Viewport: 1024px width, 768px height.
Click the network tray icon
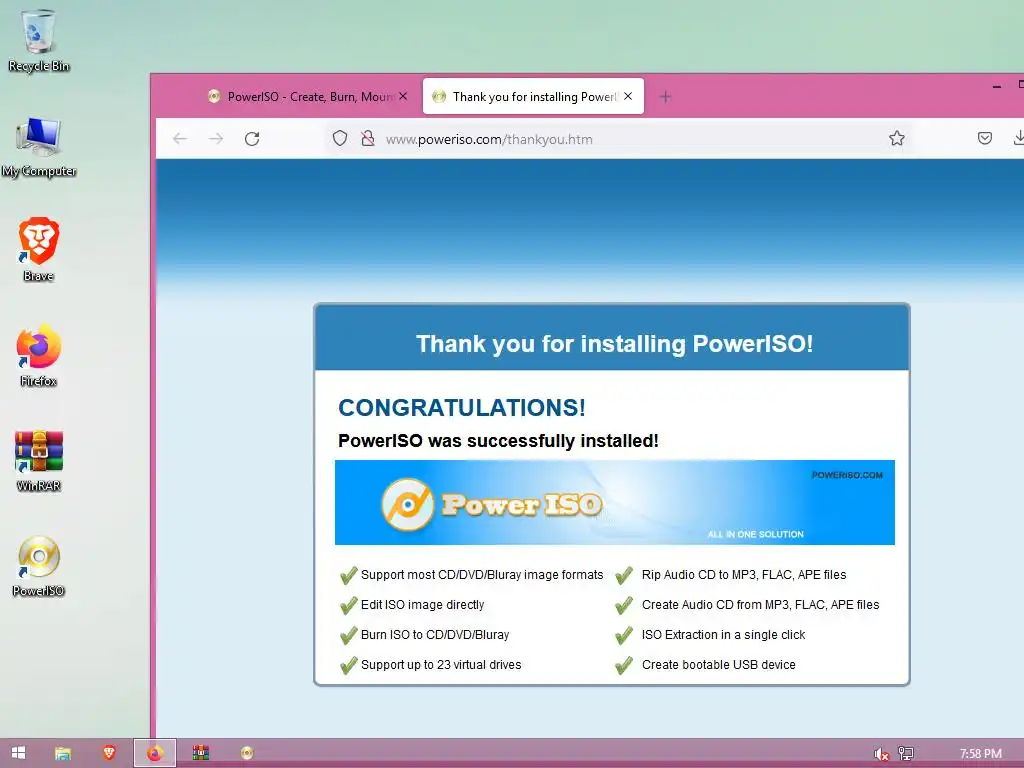coord(906,754)
